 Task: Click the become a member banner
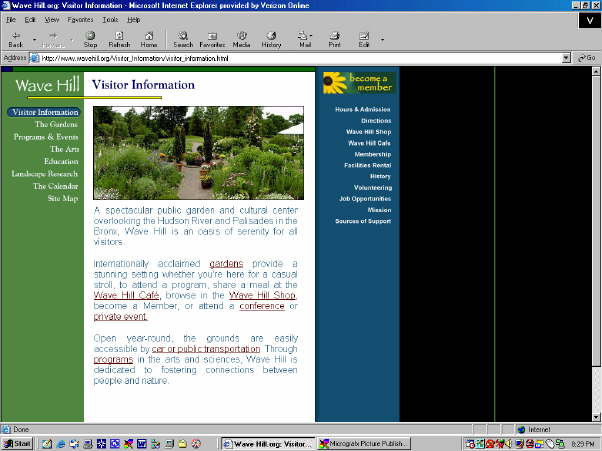tap(359, 83)
